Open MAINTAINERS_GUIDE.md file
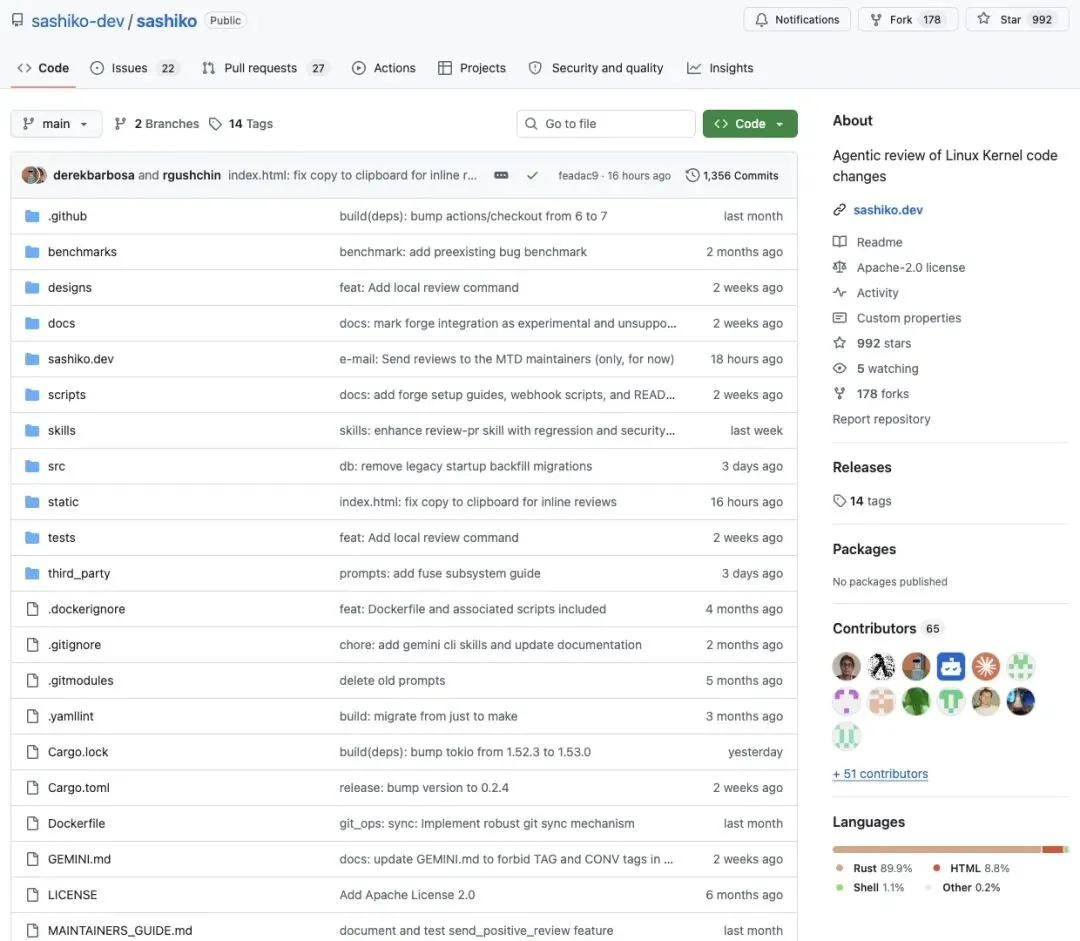The image size is (1080, 941). [x=120, y=931]
